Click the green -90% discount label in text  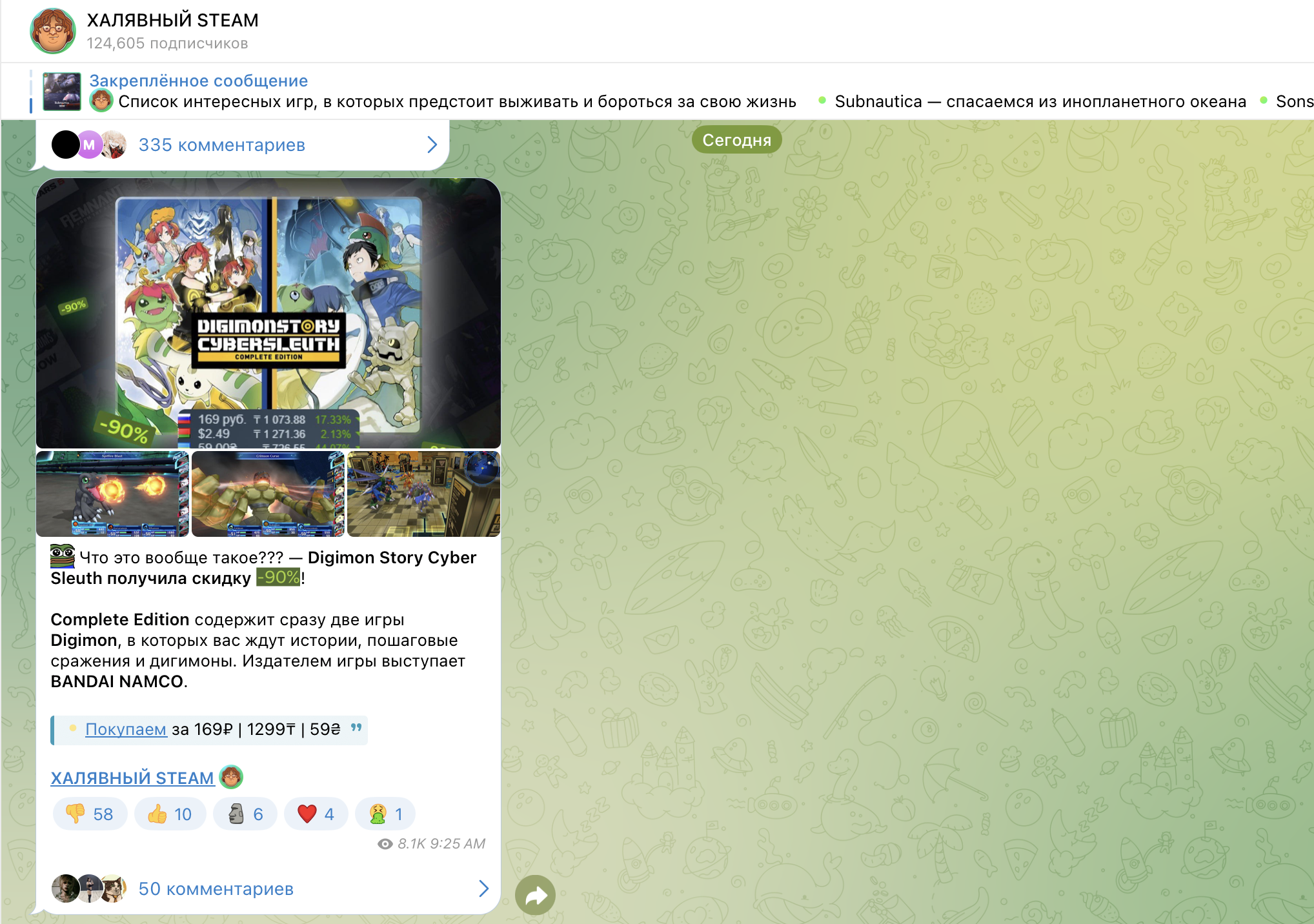click(278, 577)
